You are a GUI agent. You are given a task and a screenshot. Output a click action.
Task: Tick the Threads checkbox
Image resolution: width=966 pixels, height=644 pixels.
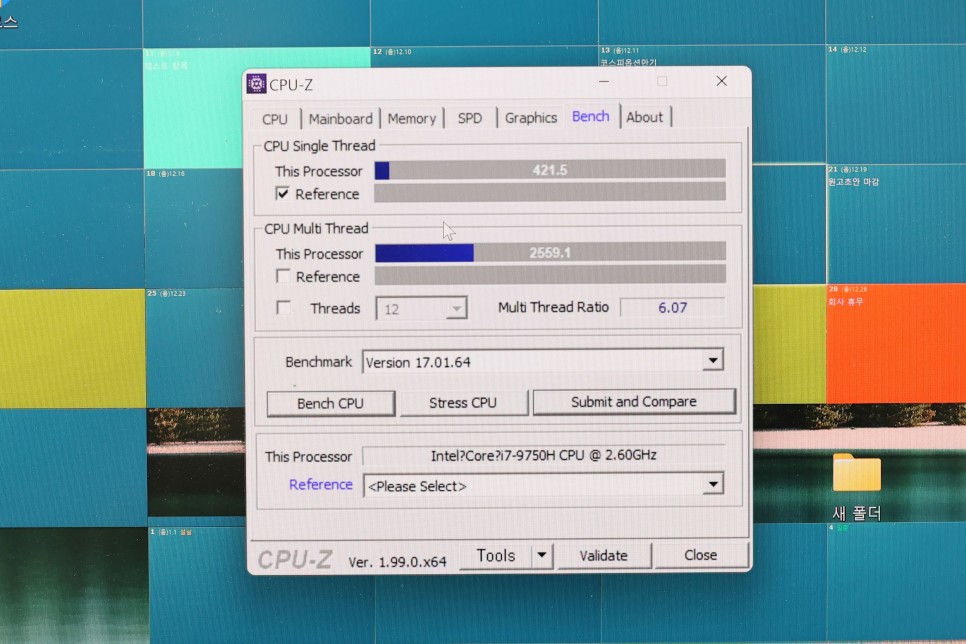tap(283, 308)
